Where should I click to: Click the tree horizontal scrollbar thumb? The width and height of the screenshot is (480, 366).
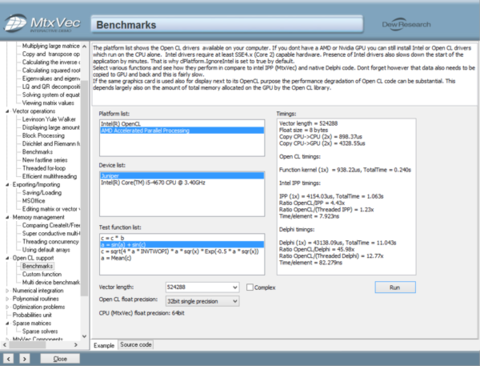(27, 345)
